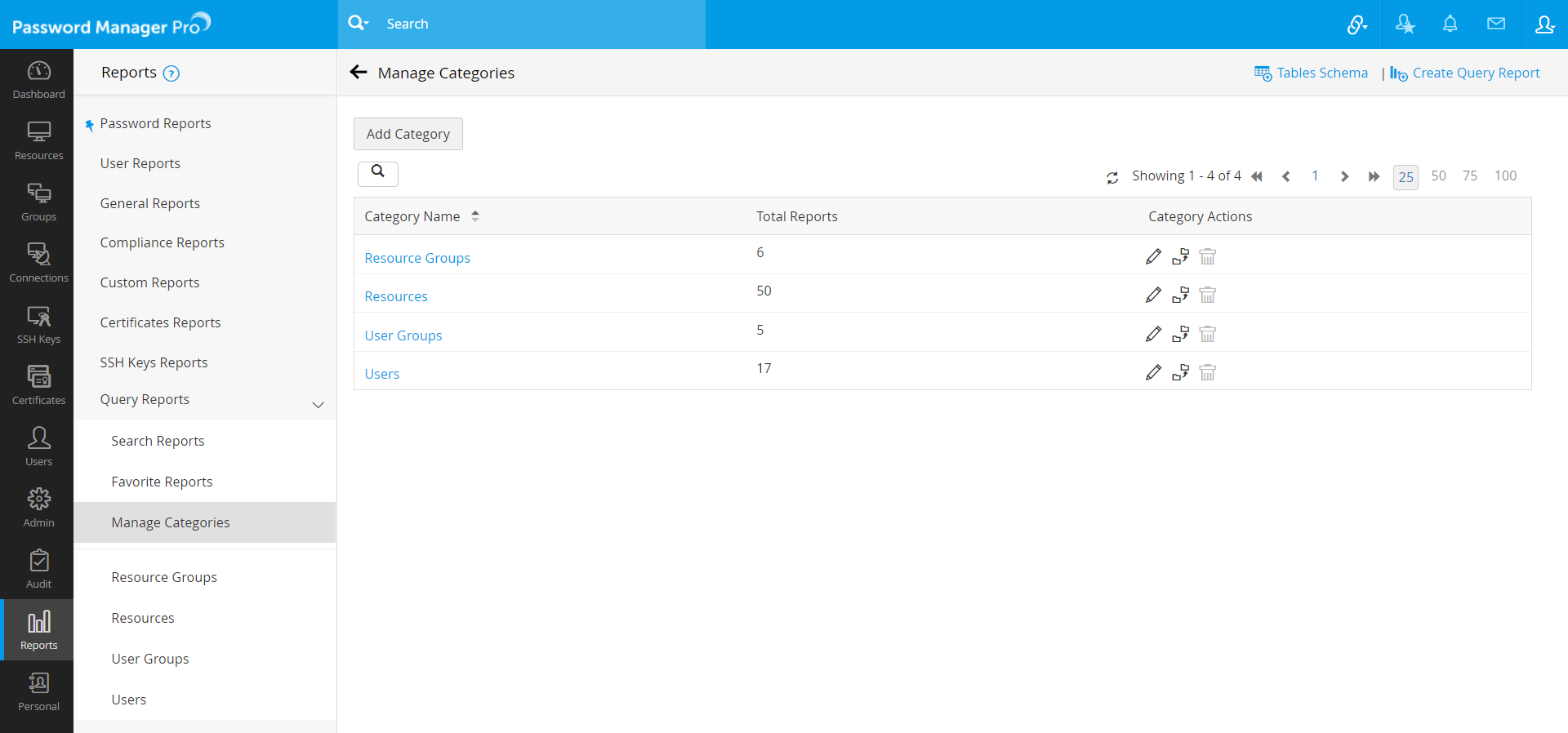Open SSH Keys sidebar section
The width and height of the screenshot is (1568, 733).
[x=38, y=325]
